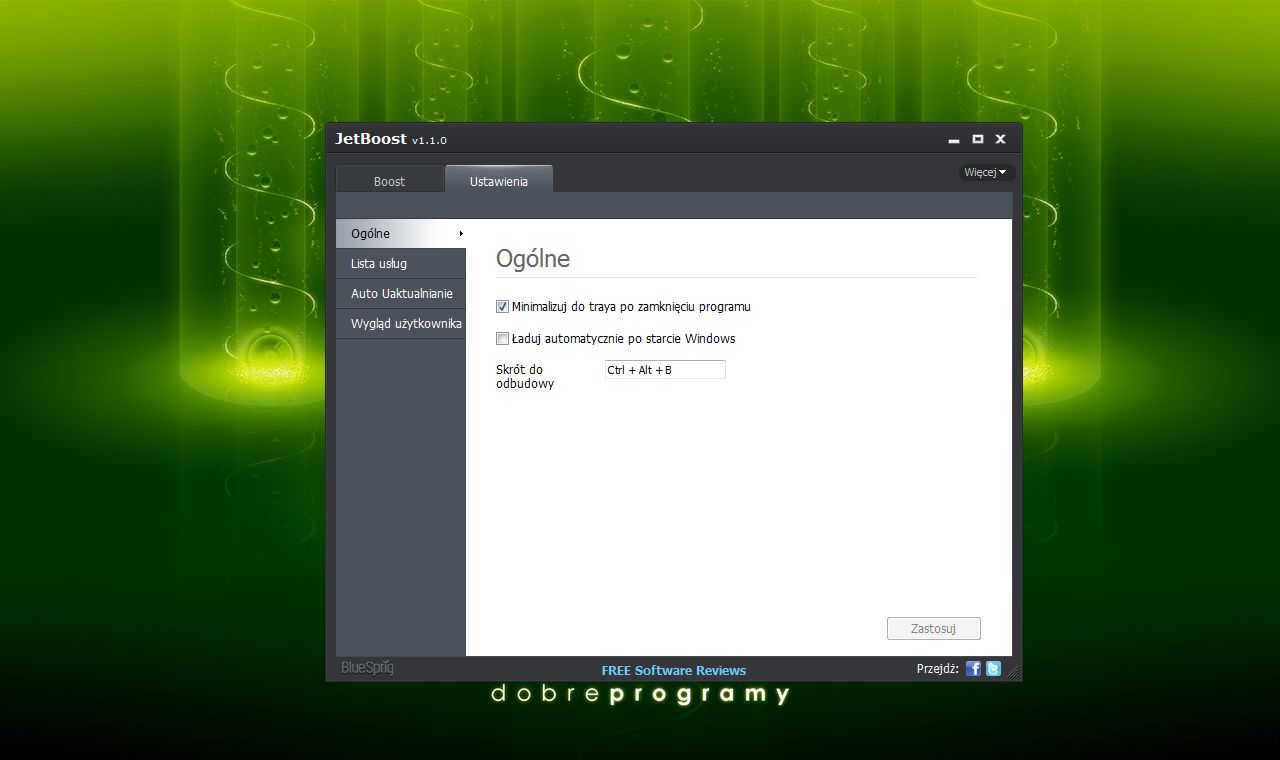The image size is (1280, 760).
Task: Click the JetBoost v1.1.0 title
Action: click(x=391, y=140)
